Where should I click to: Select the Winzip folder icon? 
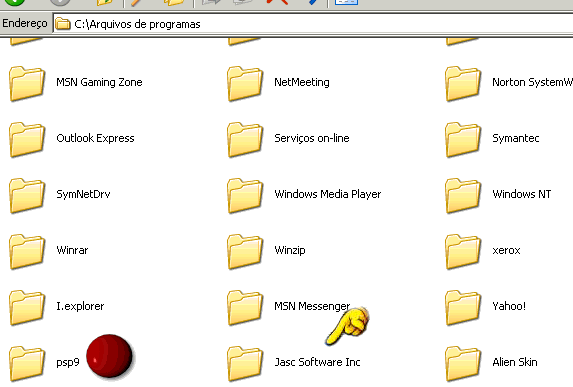pos(245,251)
